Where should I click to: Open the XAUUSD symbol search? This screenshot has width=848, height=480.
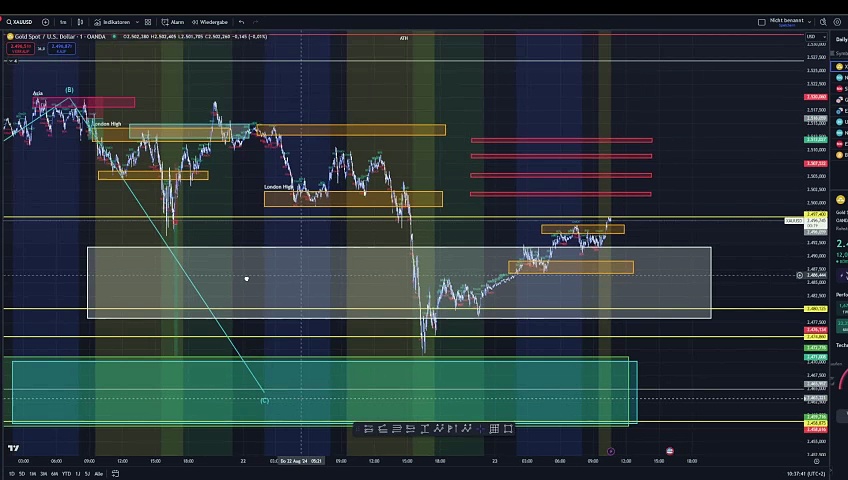click(x=19, y=21)
